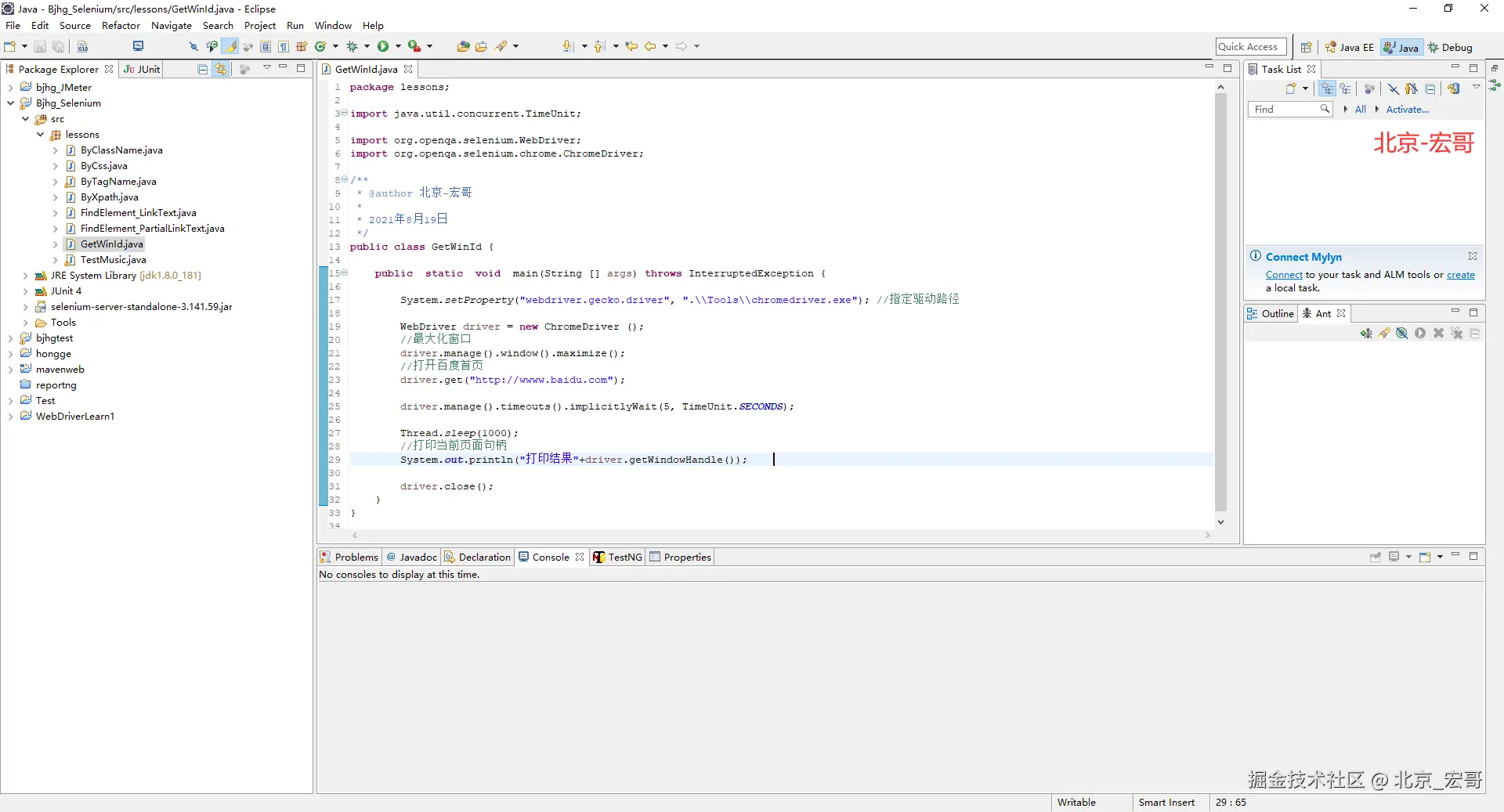Click the Open Perspective icon

(x=1306, y=48)
